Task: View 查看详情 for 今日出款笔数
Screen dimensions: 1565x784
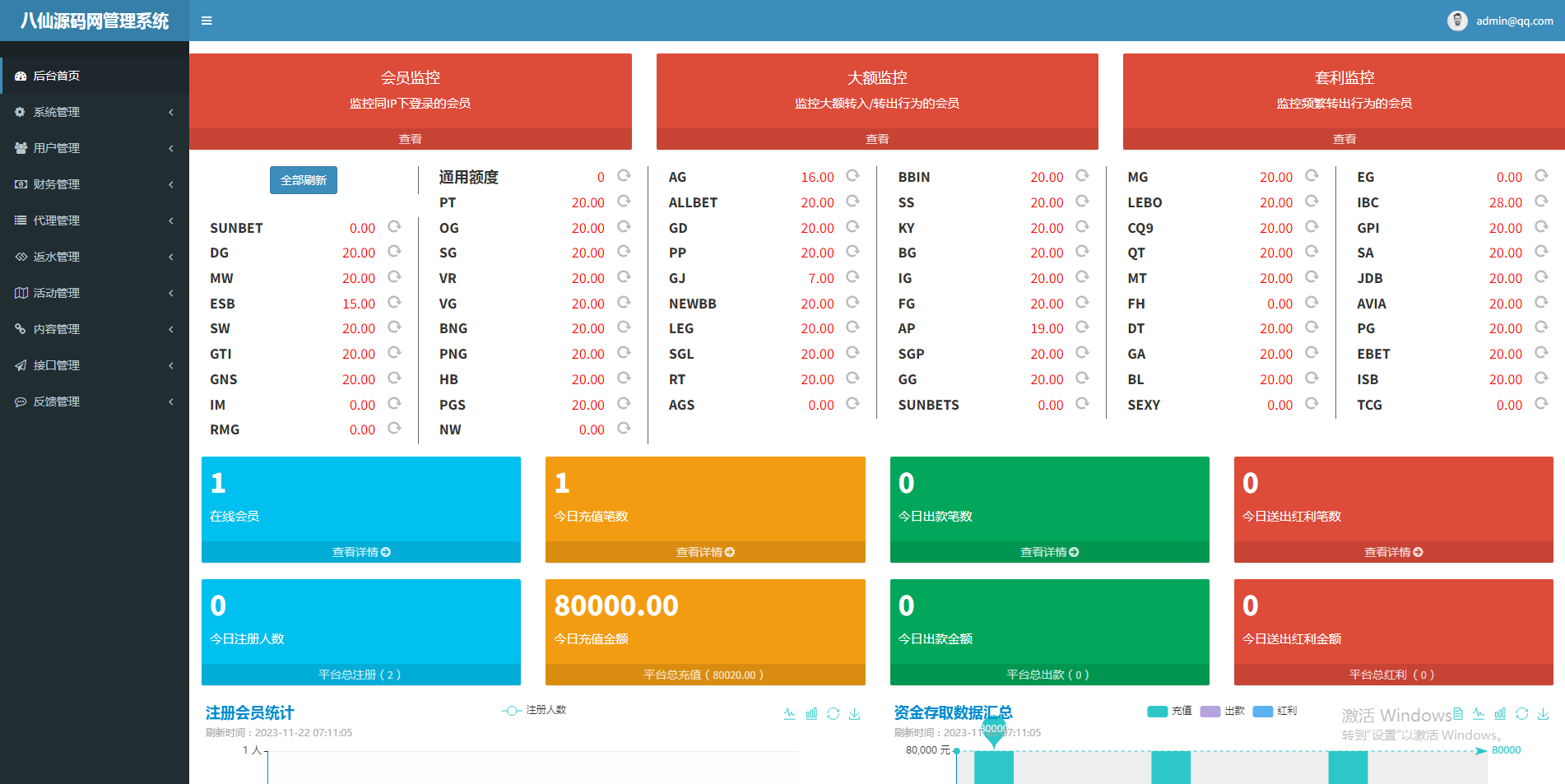Action: [x=1050, y=552]
